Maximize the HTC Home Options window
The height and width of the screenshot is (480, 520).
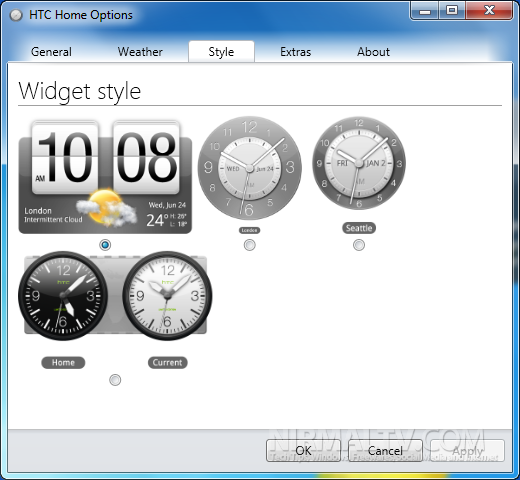[452, 11]
